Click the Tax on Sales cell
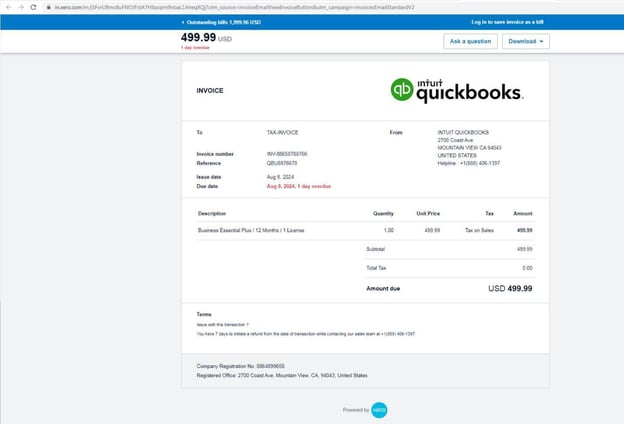The height and width of the screenshot is (424, 624). point(479,231)
